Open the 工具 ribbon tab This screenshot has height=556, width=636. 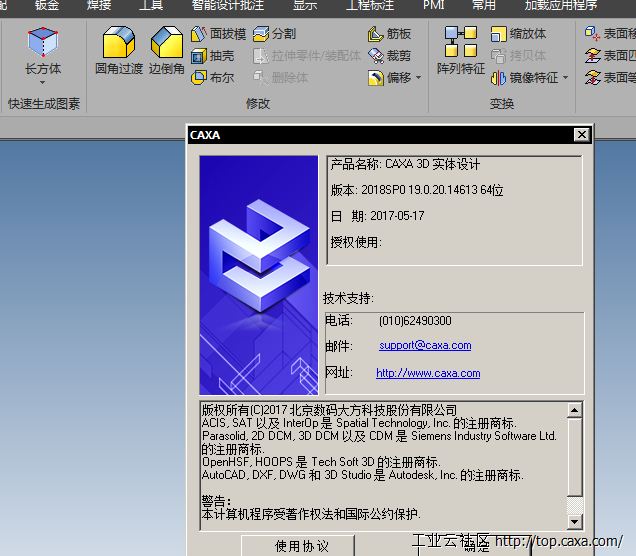pos(151,5)
